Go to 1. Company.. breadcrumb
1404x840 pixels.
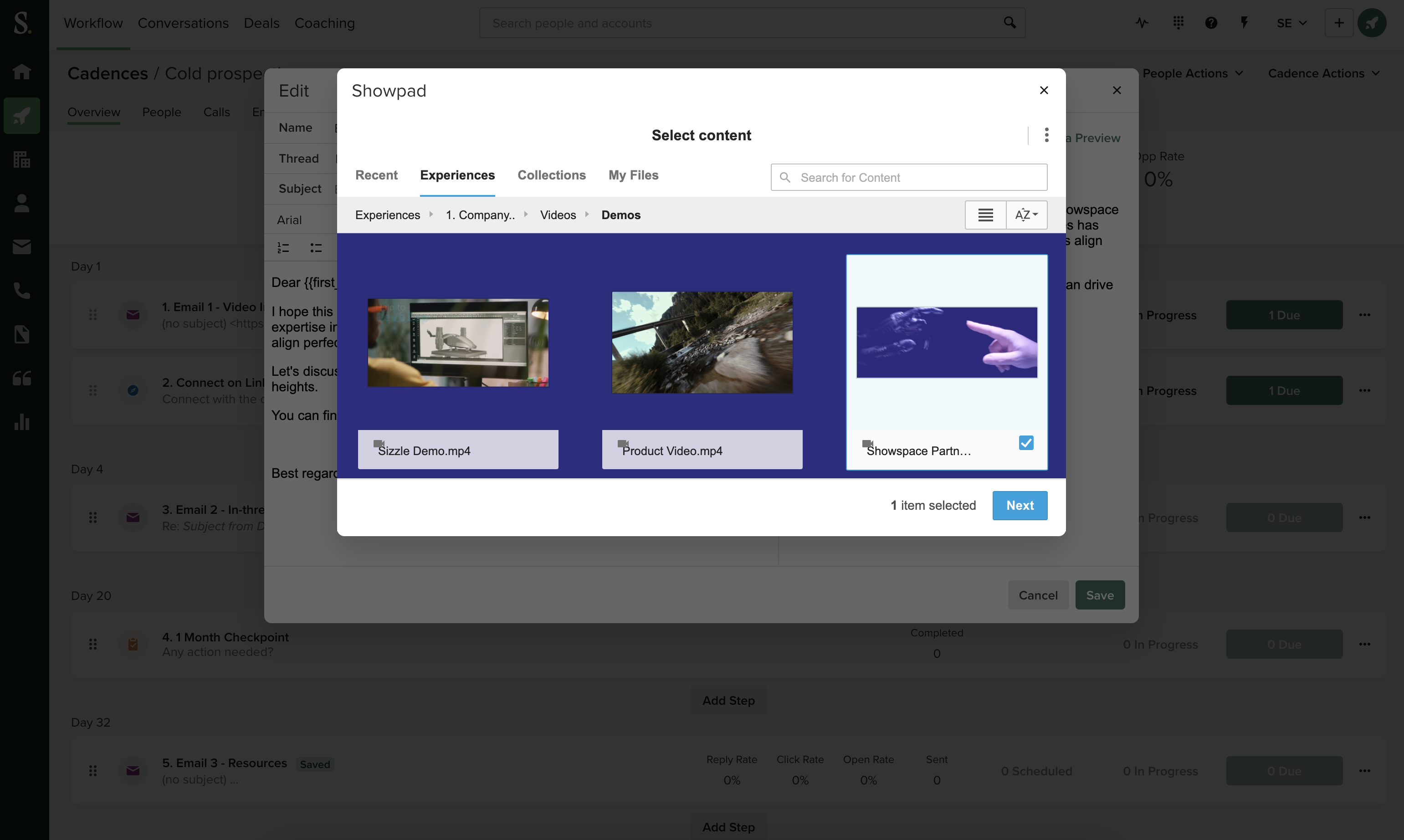pyautogui.click(x=480, y=215)
